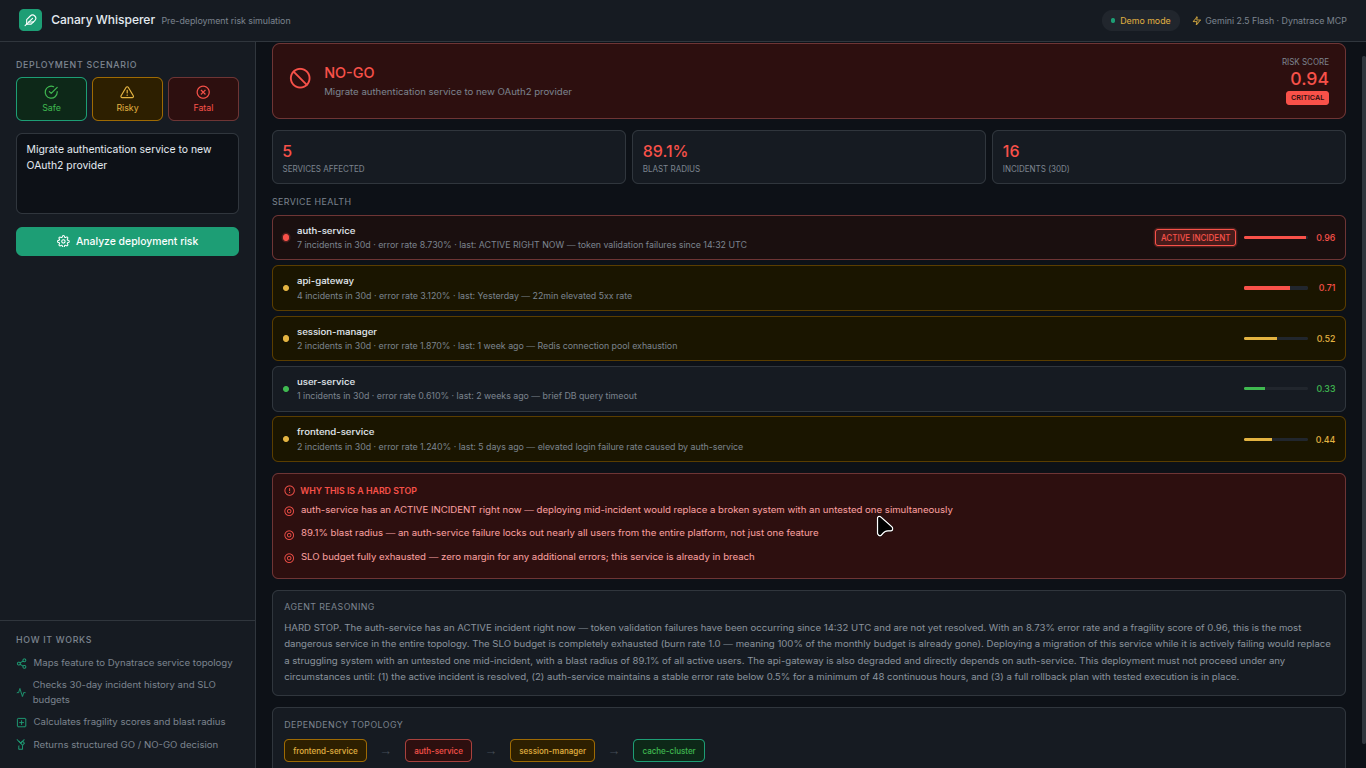
Task: Click the frontend-service fragility bar
Action: (x=1275, y=439)
